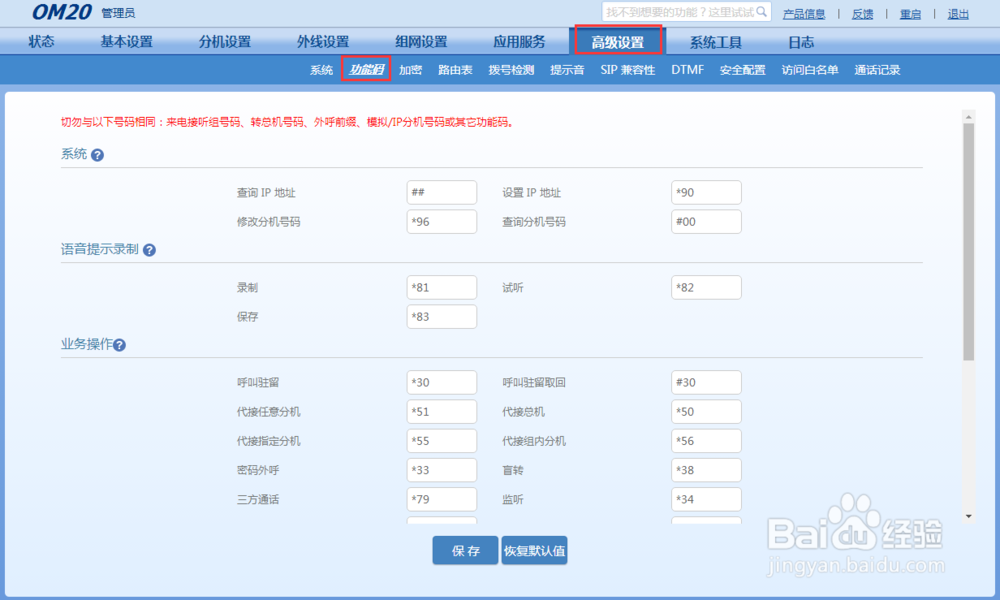Switch to the 通话记录 sub-tab

point(876,69)
